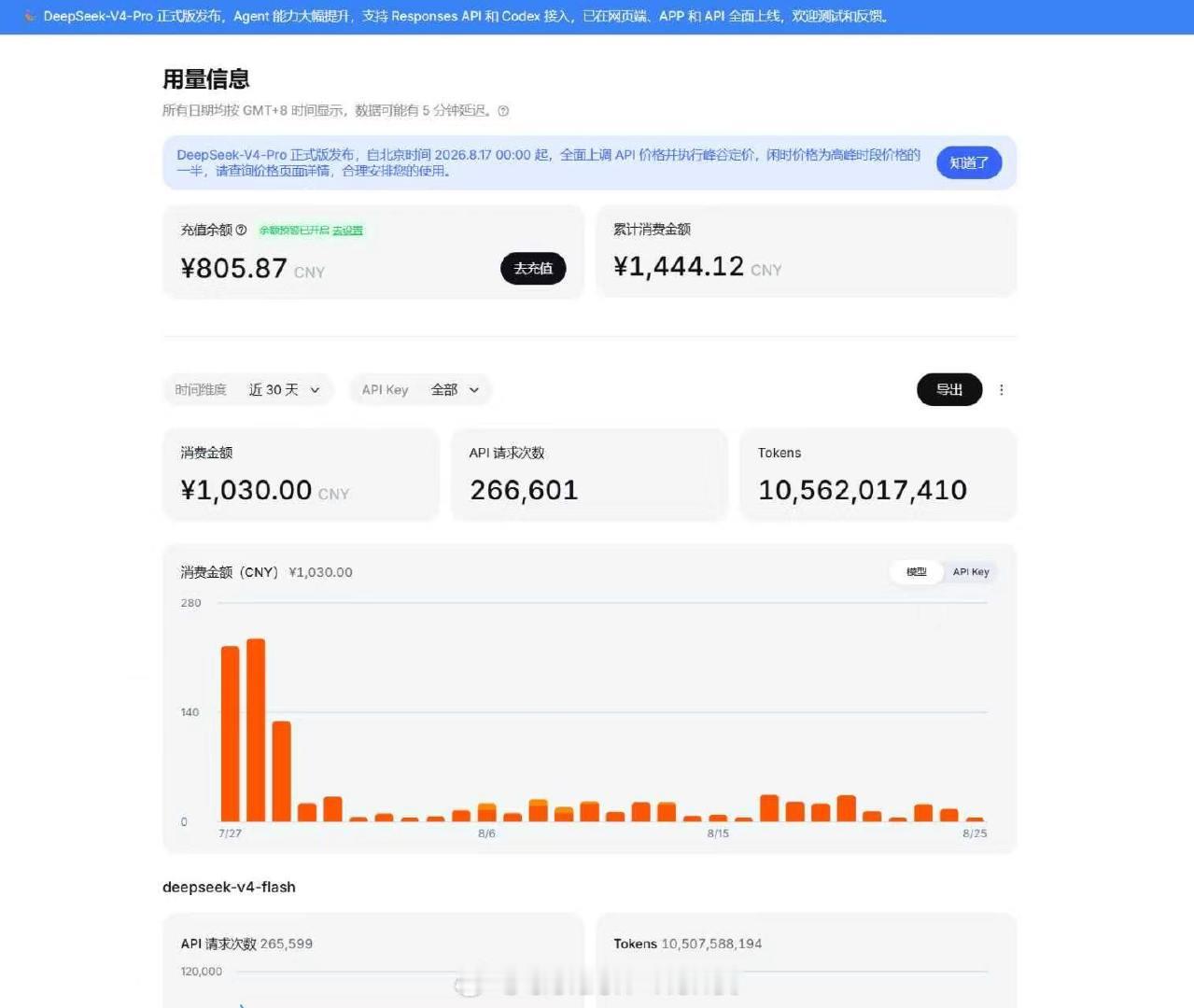The width and height of the screenshot is (1194, 1008).
Task: Switch the chart view to API Key
Action: pyautogui.click(x=971, y=572)
